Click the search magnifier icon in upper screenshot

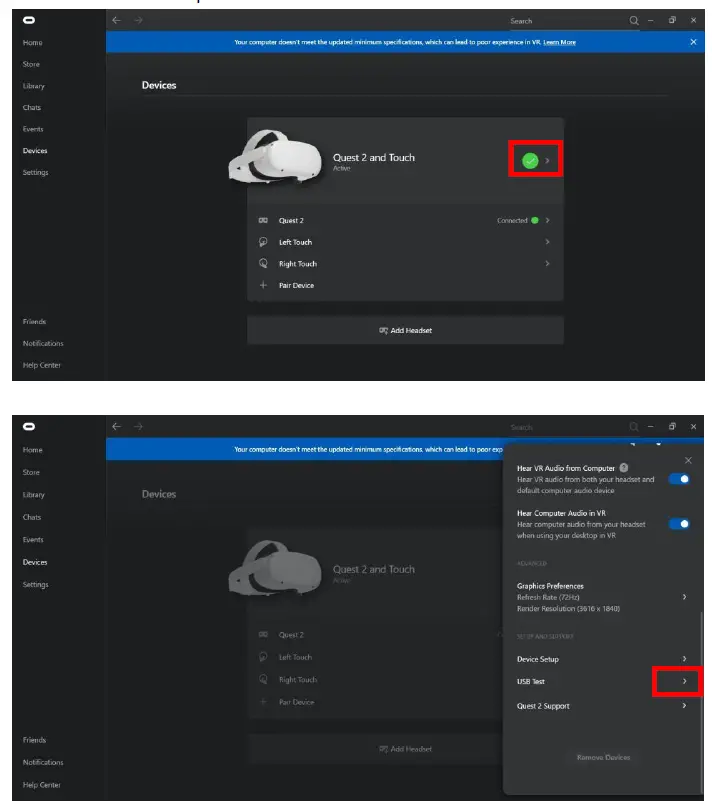(x=634, y=21)
